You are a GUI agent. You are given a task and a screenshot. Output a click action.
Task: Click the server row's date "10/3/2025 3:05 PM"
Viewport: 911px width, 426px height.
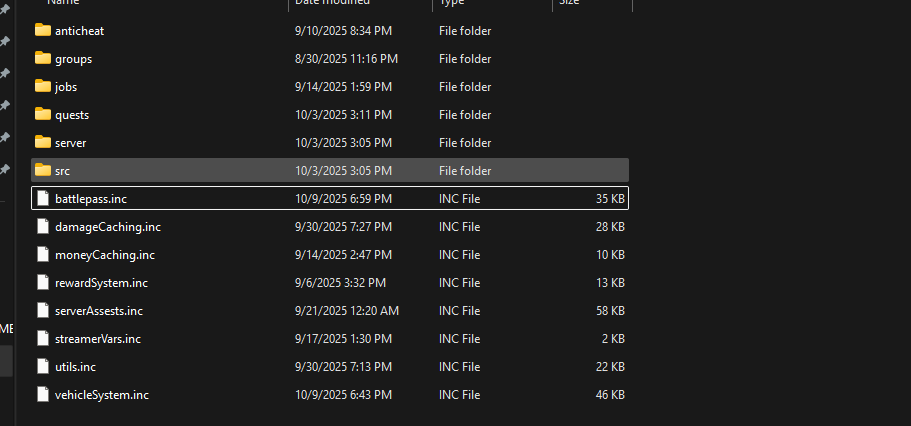(x=343, y=142)
